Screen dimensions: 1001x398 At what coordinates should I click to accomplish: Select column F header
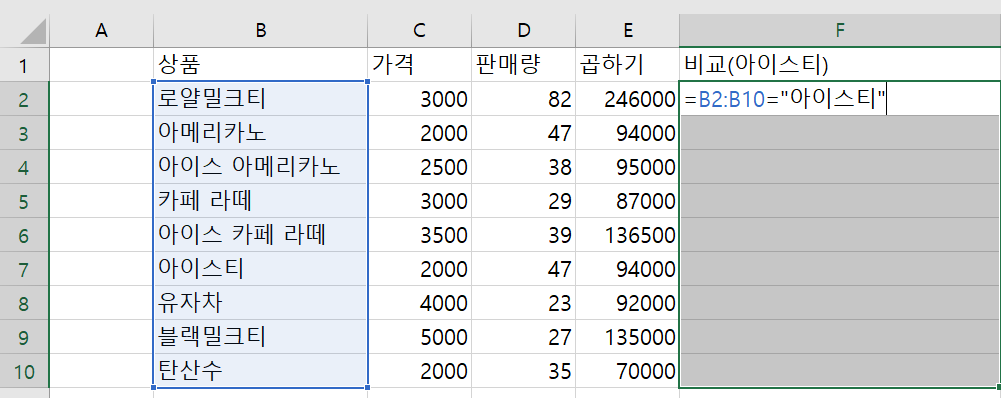point(840,30)
